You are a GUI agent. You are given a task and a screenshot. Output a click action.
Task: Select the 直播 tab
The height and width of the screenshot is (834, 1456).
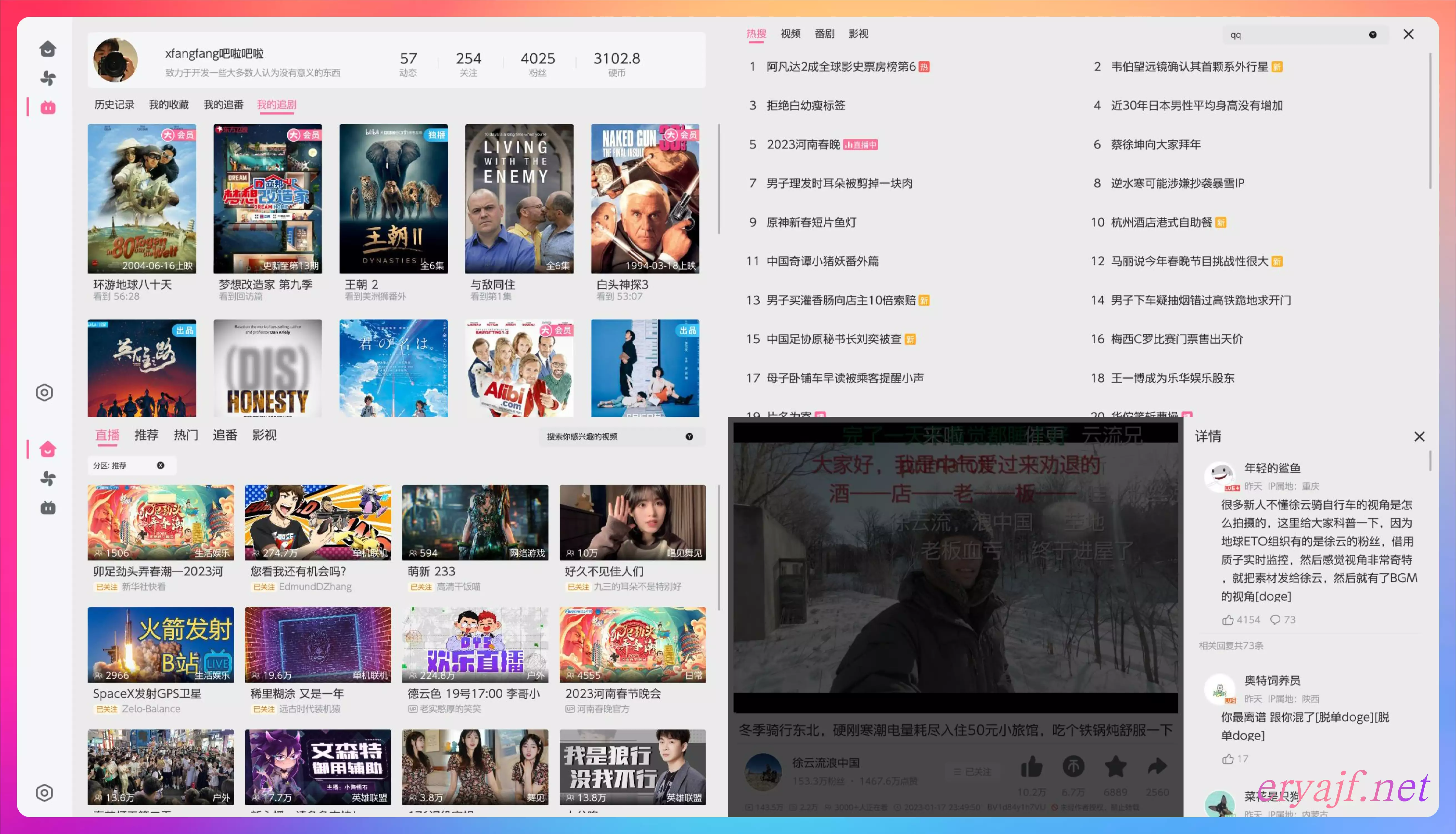[107, 435]
